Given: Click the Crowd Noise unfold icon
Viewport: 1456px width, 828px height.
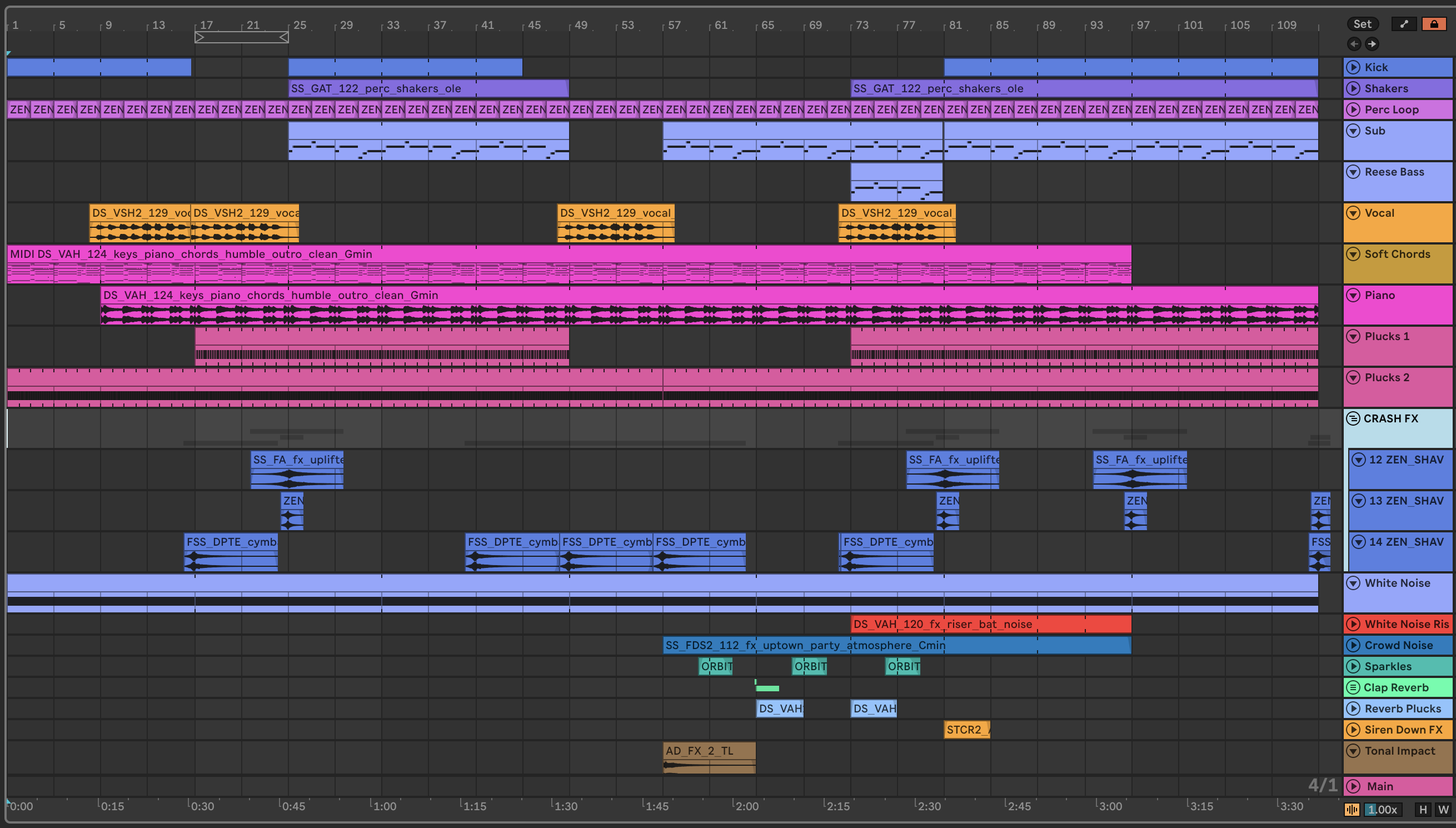Looking at the screenshot, I should (x=1354, y=645).
